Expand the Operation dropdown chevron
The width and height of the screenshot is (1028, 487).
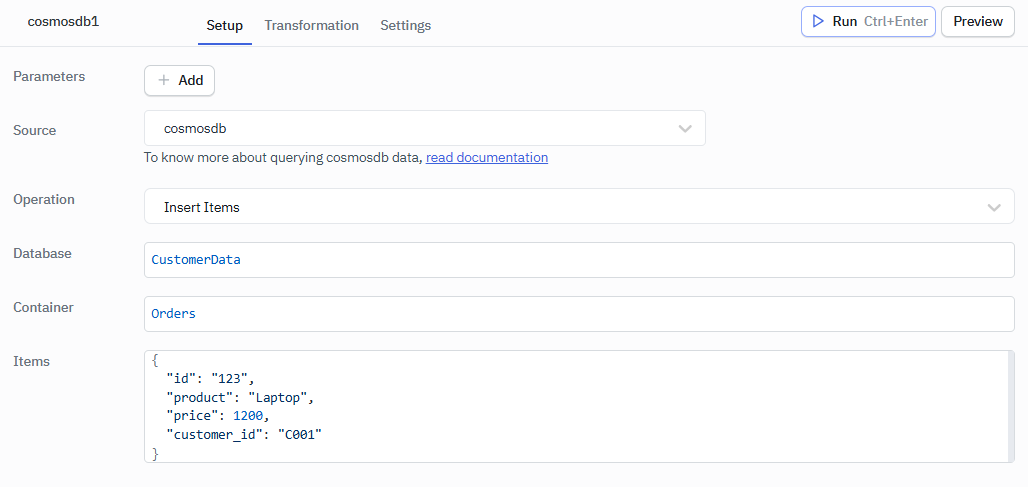[x=994, y=207]
